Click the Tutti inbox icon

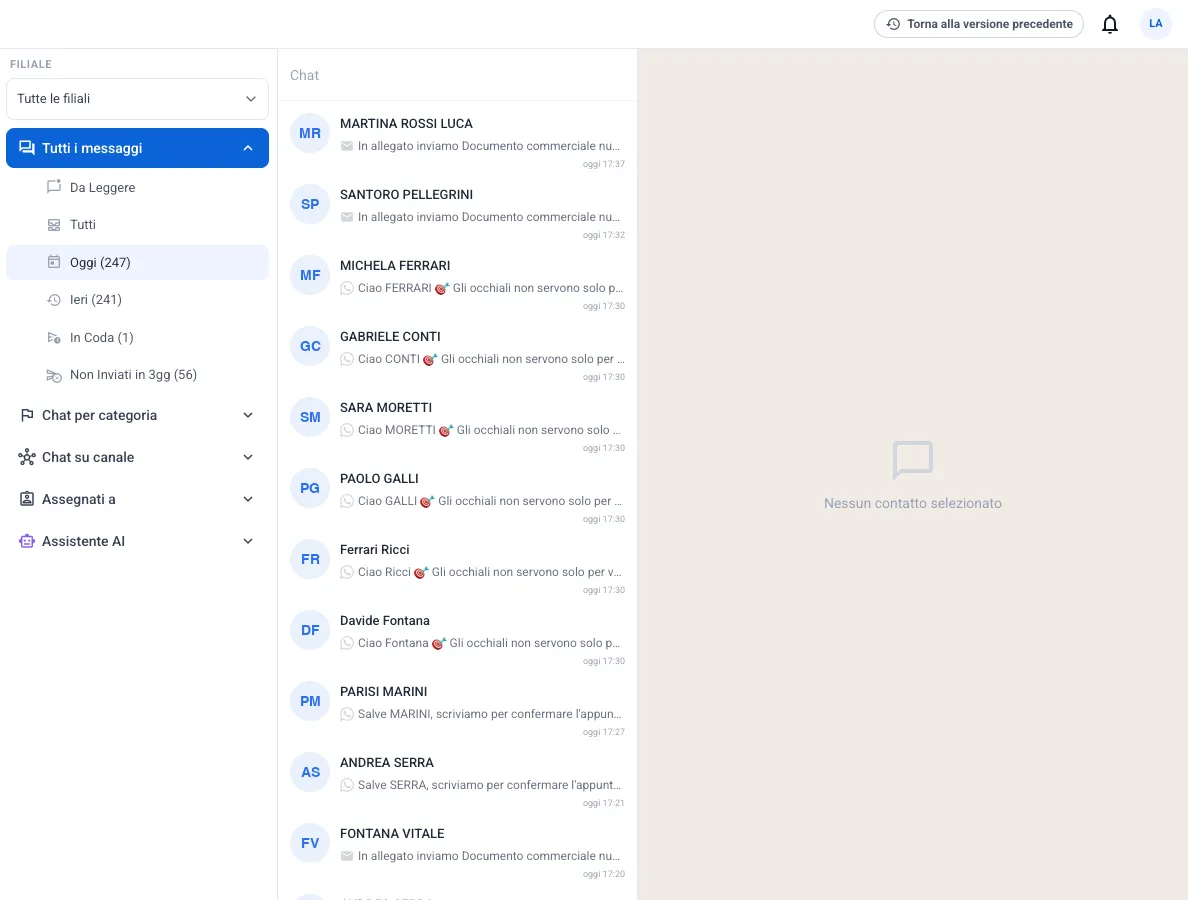(x=54, y=225)
